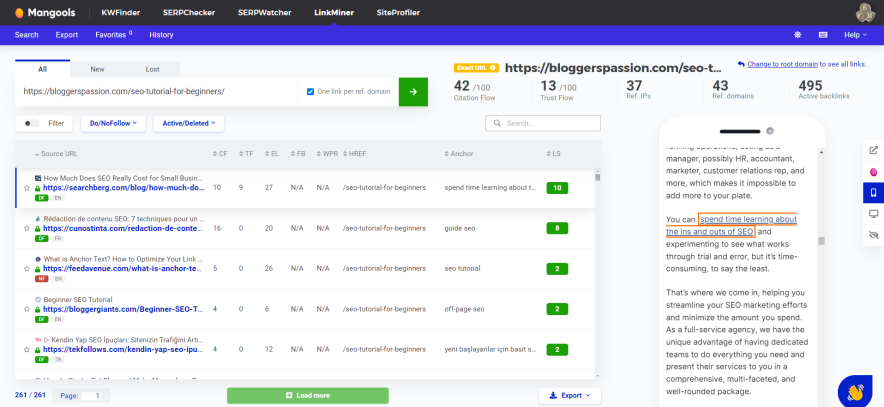This screenshot has width=884, height=407.
Task: Switch to the mobile preview icon
Action: coord(874,193)
